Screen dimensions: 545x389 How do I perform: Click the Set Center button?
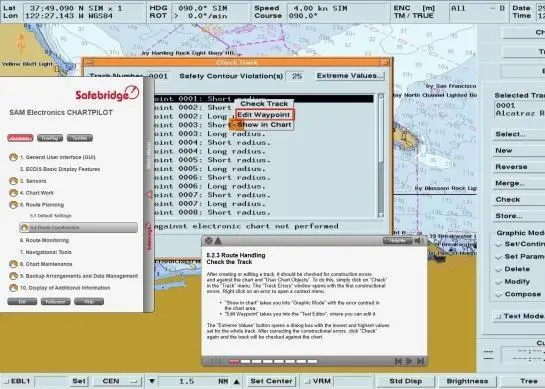(271, 381)
